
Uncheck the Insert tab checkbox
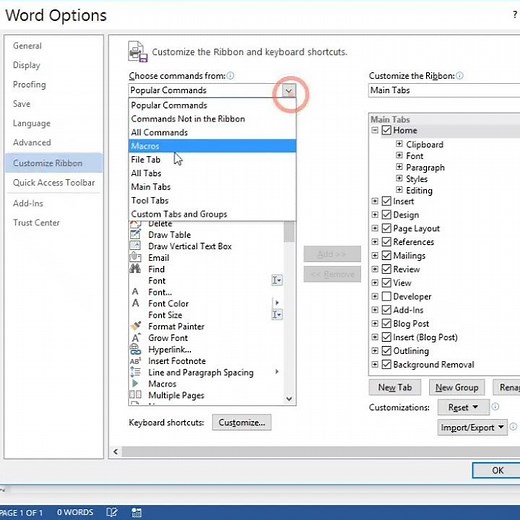(x=386, y=201)
